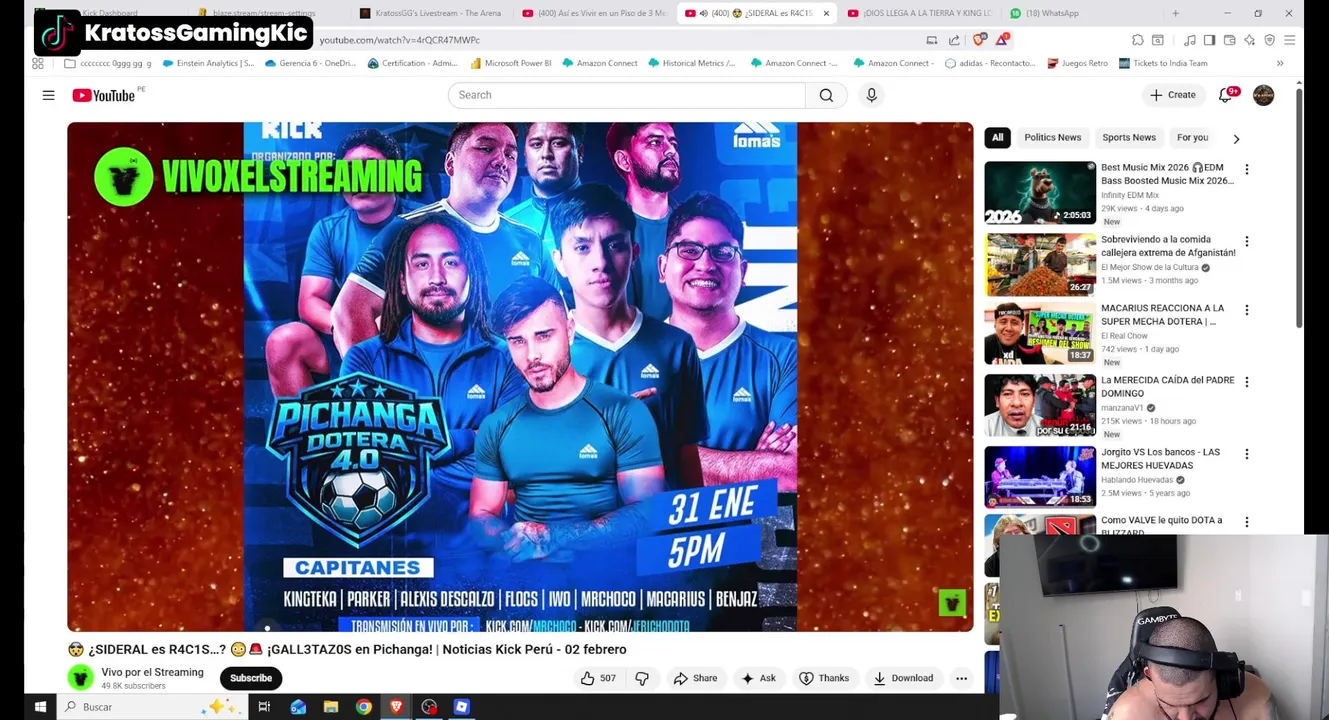The width and height of the screenshot is (1329, 720).
Task: Click the page vertical scrollbar
Action: (x=1299, y=208)
